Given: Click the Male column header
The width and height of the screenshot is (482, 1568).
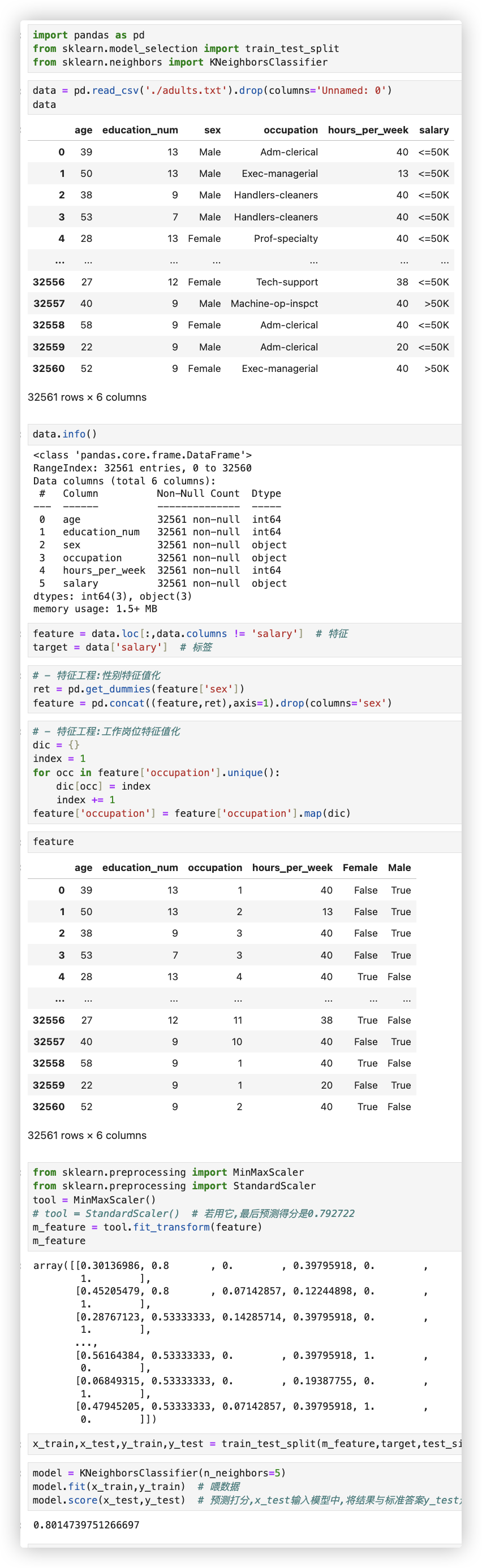Looking at the screenshot, I should [399, 868].
